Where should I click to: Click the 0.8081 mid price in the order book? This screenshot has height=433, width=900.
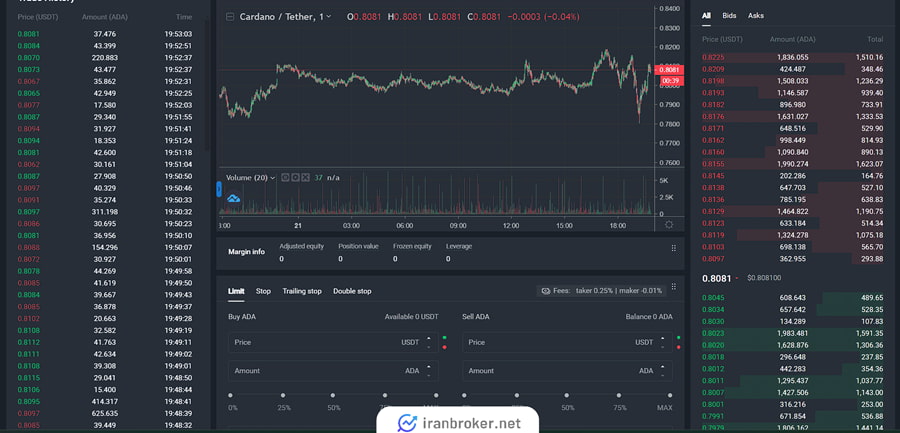click(716, 279)
